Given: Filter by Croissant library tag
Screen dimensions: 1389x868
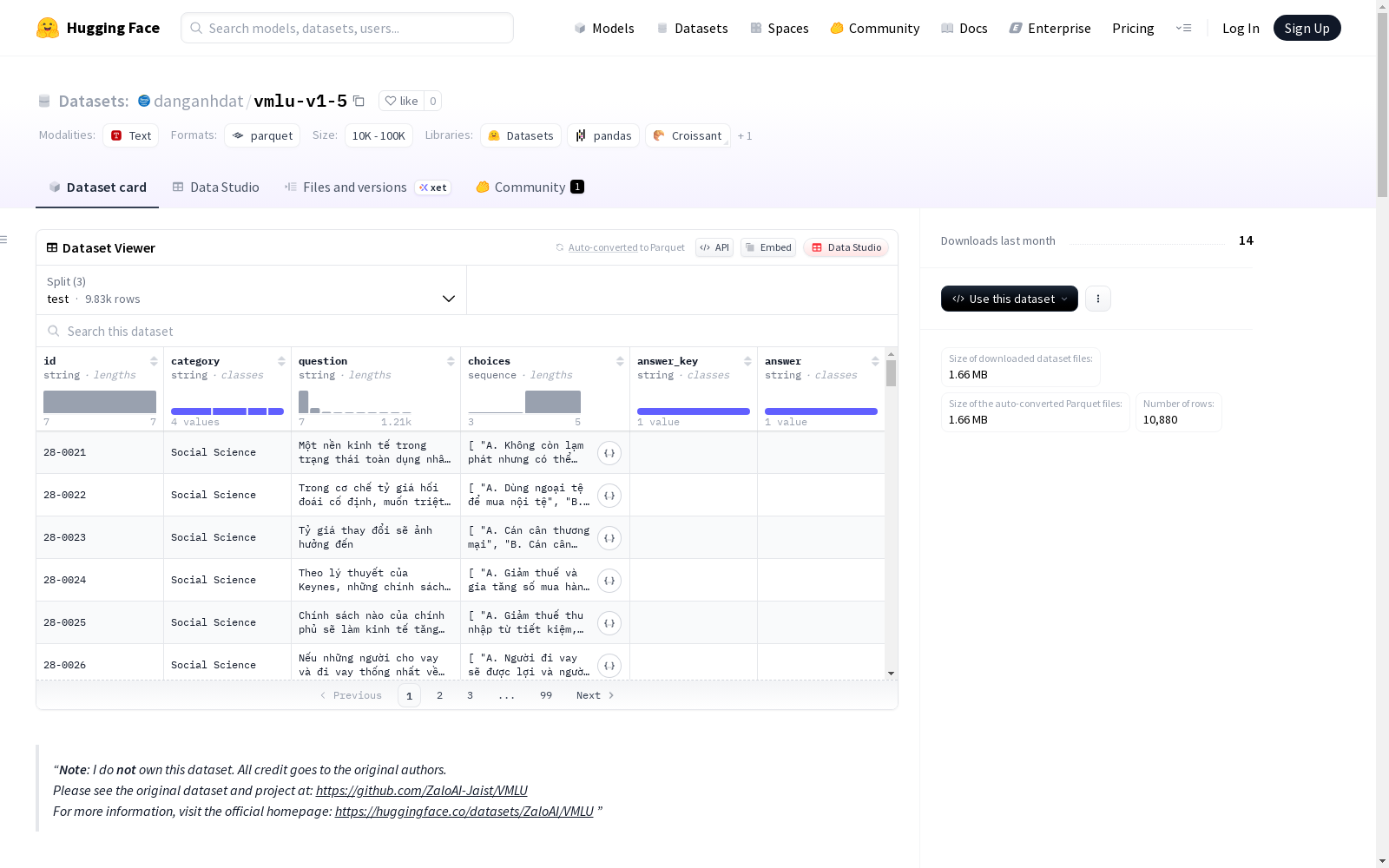Looking at the screenshot, I should [688, 135].
